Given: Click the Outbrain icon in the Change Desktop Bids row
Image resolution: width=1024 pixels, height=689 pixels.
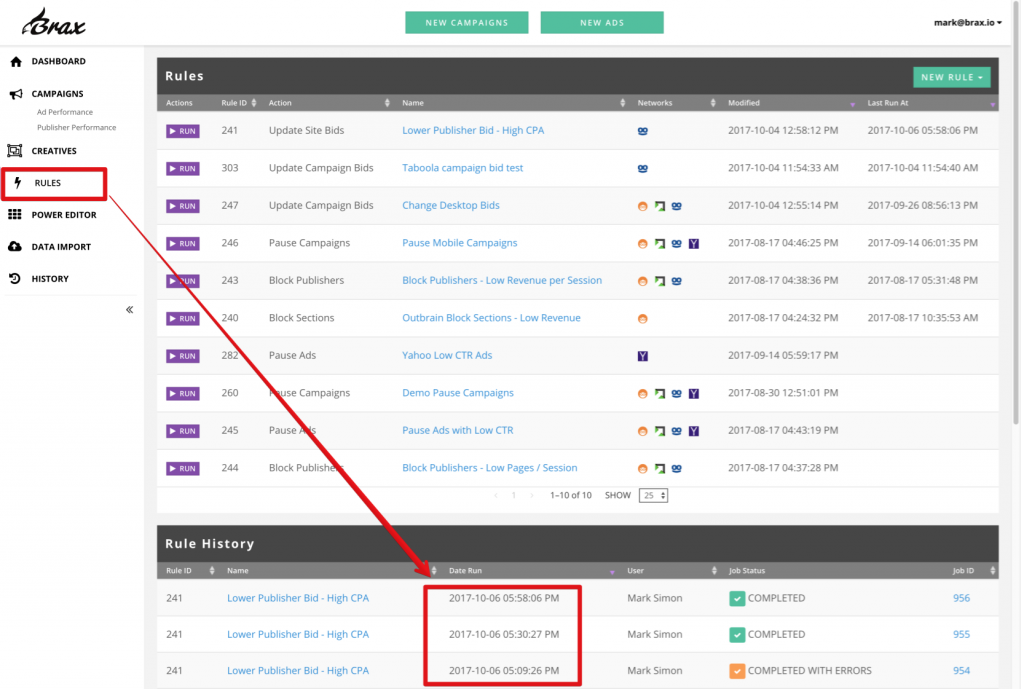Looking at the screenshot, I should (643, 206).
